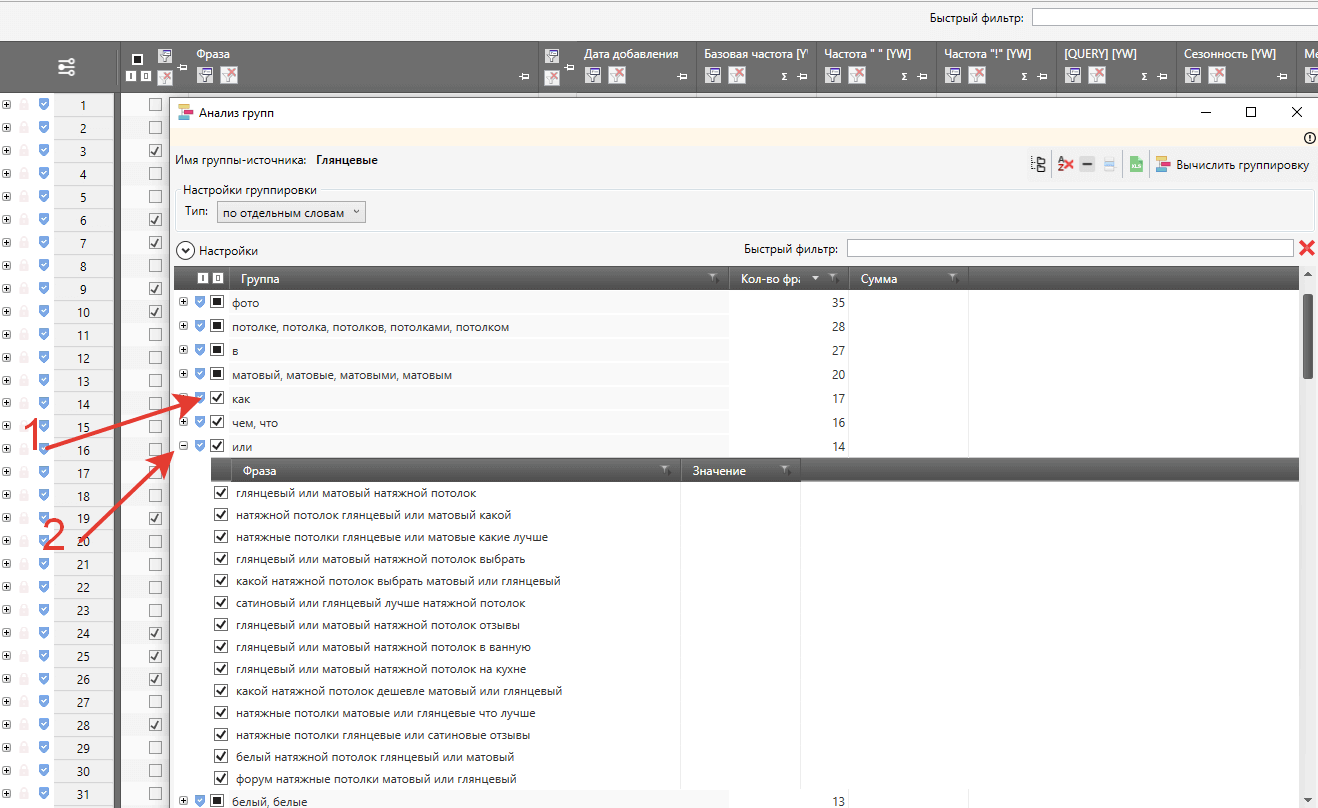Collapse the или group
The image size is (1318, 808).
tap(183, 445)
